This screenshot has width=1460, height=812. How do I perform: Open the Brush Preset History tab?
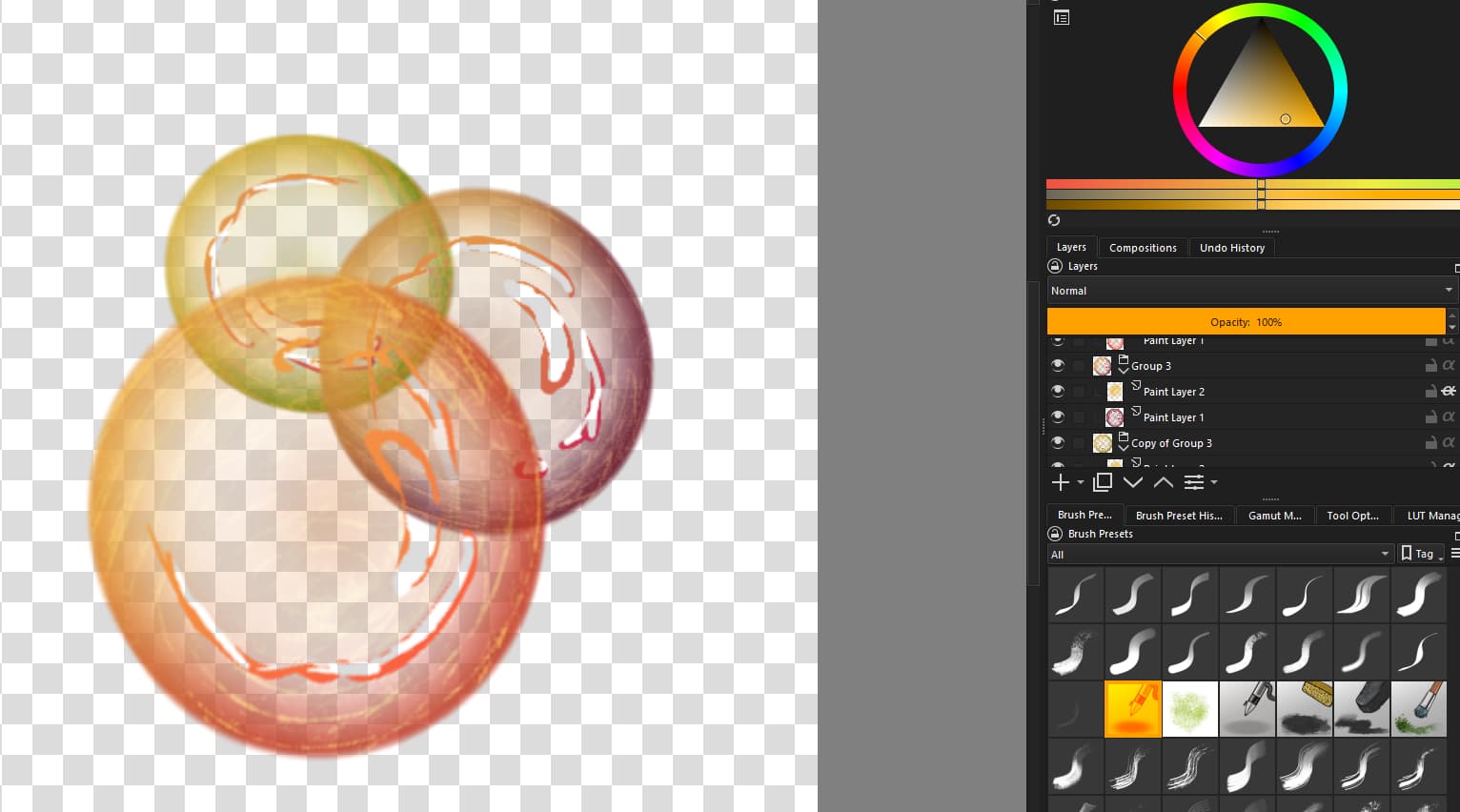tap(1179, 516)
